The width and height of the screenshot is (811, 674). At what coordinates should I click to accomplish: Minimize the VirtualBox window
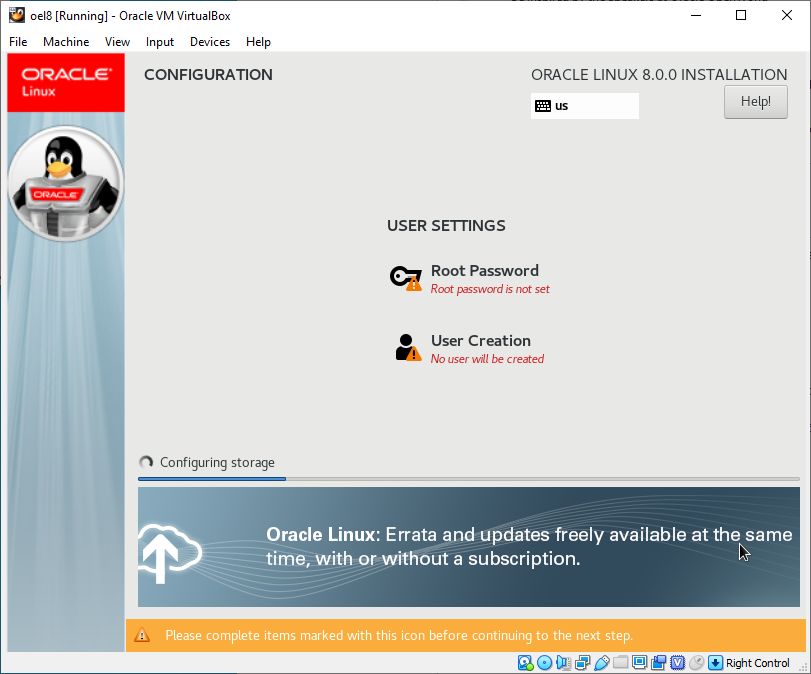click(696, 15)
